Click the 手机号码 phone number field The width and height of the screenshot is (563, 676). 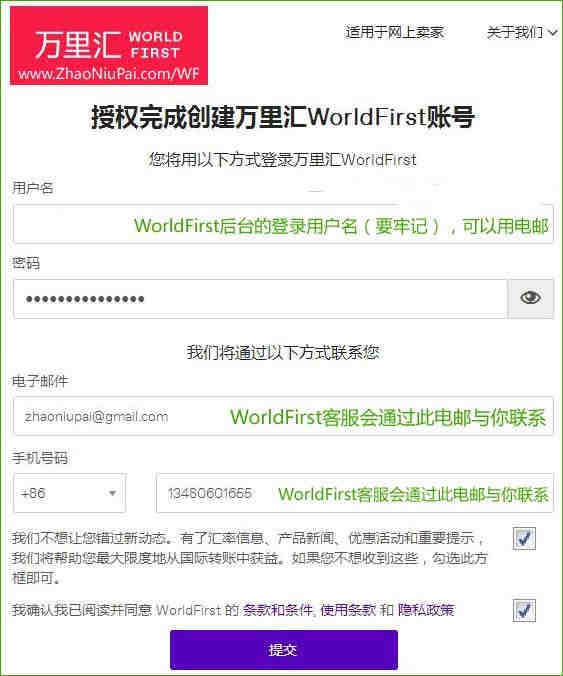[355, 493]
